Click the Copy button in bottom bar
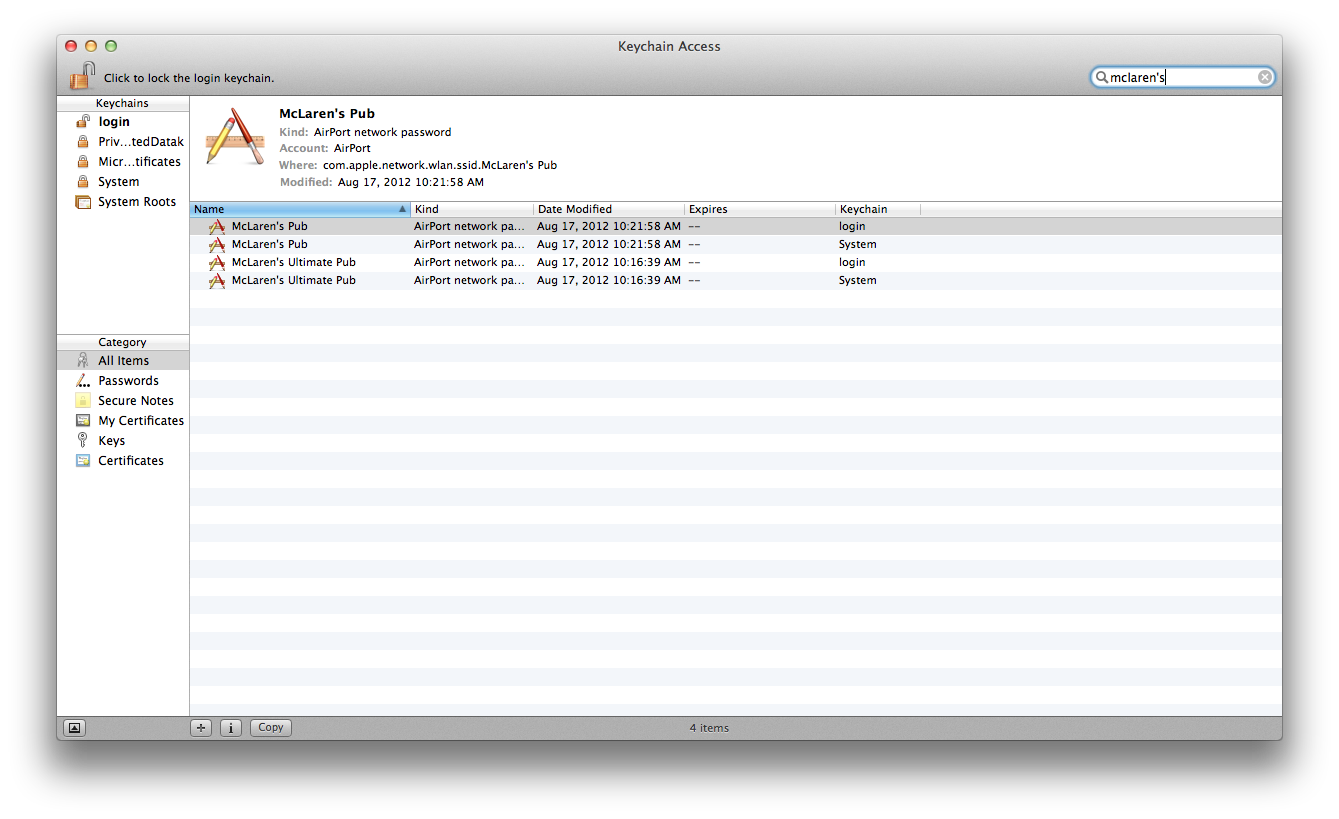 [271, 728]
